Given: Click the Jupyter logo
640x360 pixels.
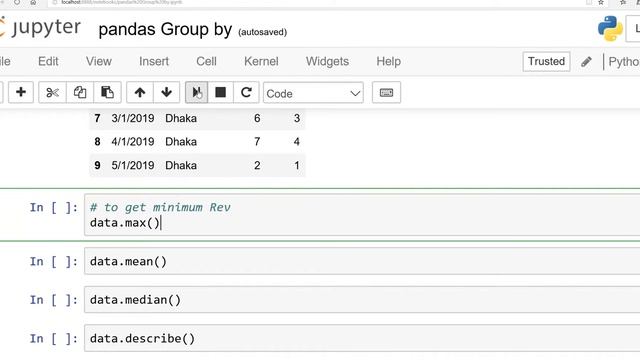Looking at the screenshot, I should [40, 28].
